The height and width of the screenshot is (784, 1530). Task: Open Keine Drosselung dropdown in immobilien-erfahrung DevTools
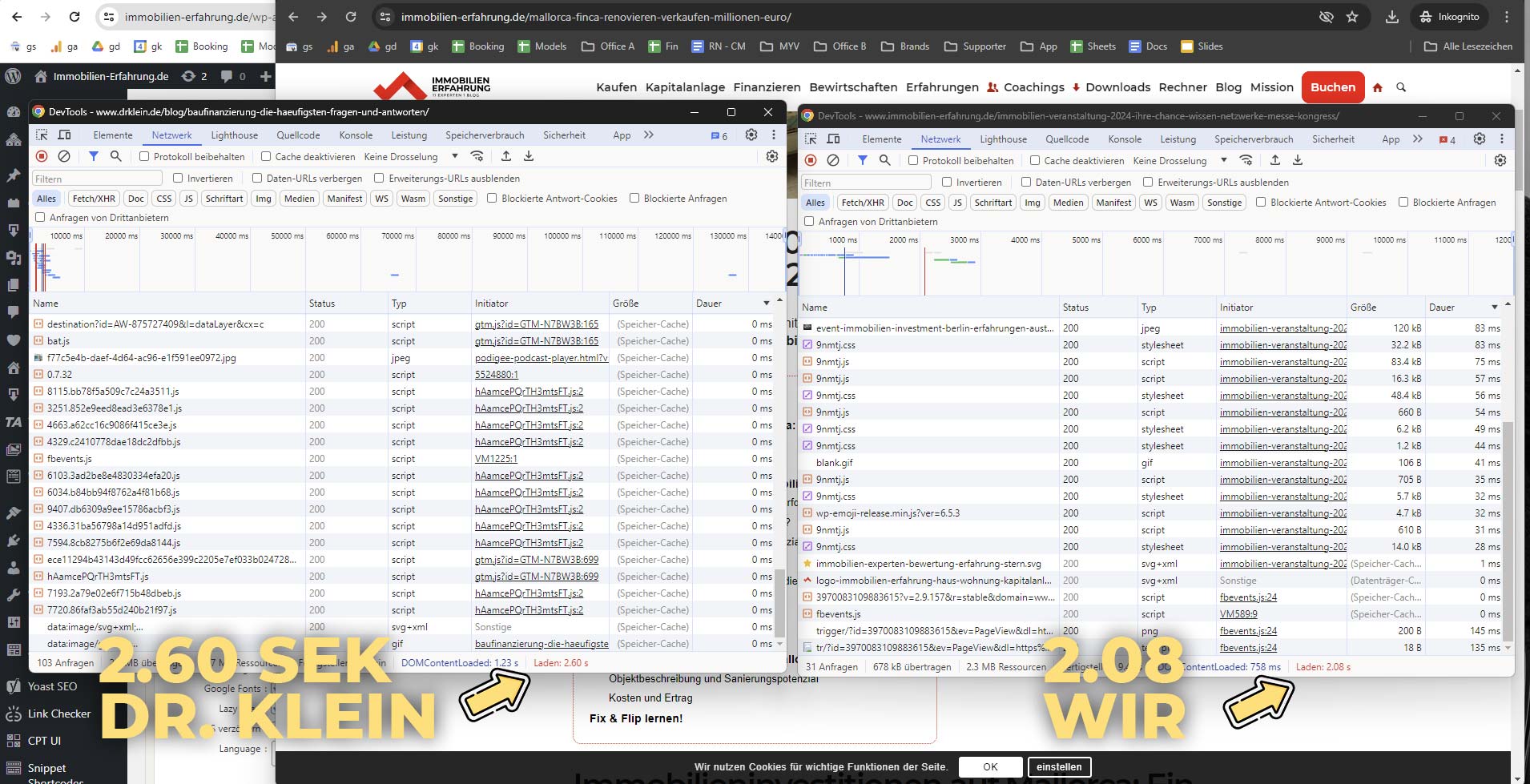[x=1180, y=160]
